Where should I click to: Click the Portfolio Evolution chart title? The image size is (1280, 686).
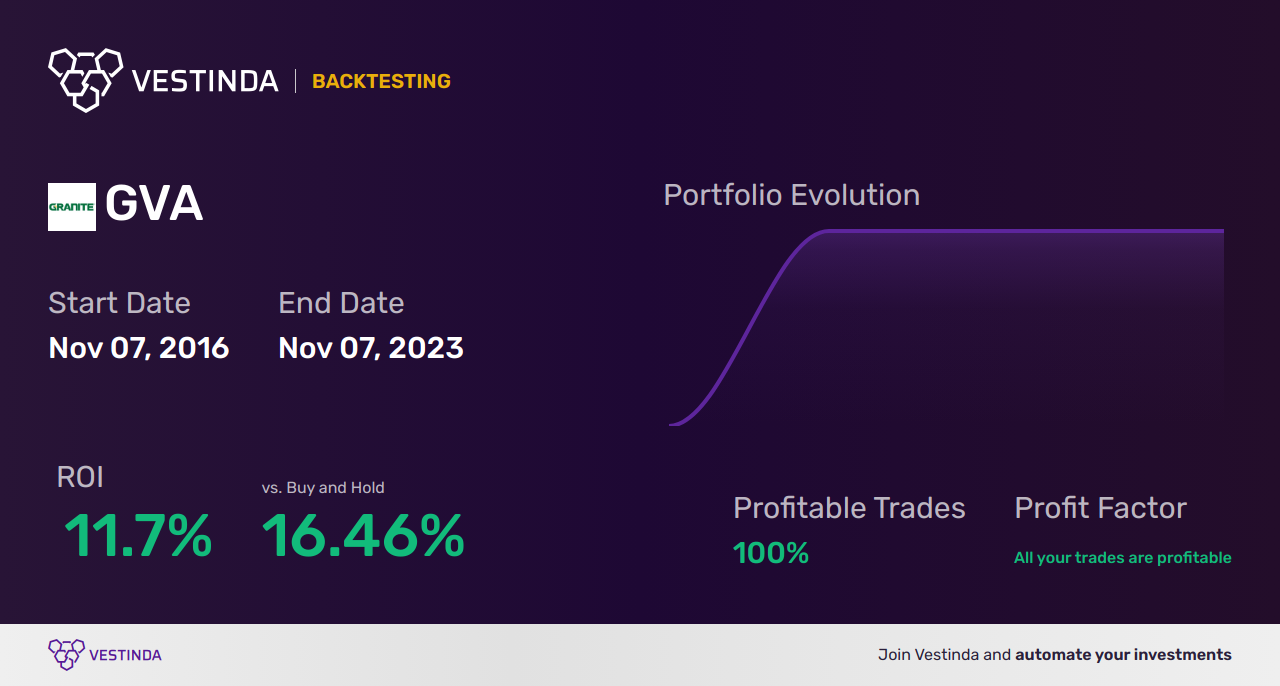click(x=791, y=195)
